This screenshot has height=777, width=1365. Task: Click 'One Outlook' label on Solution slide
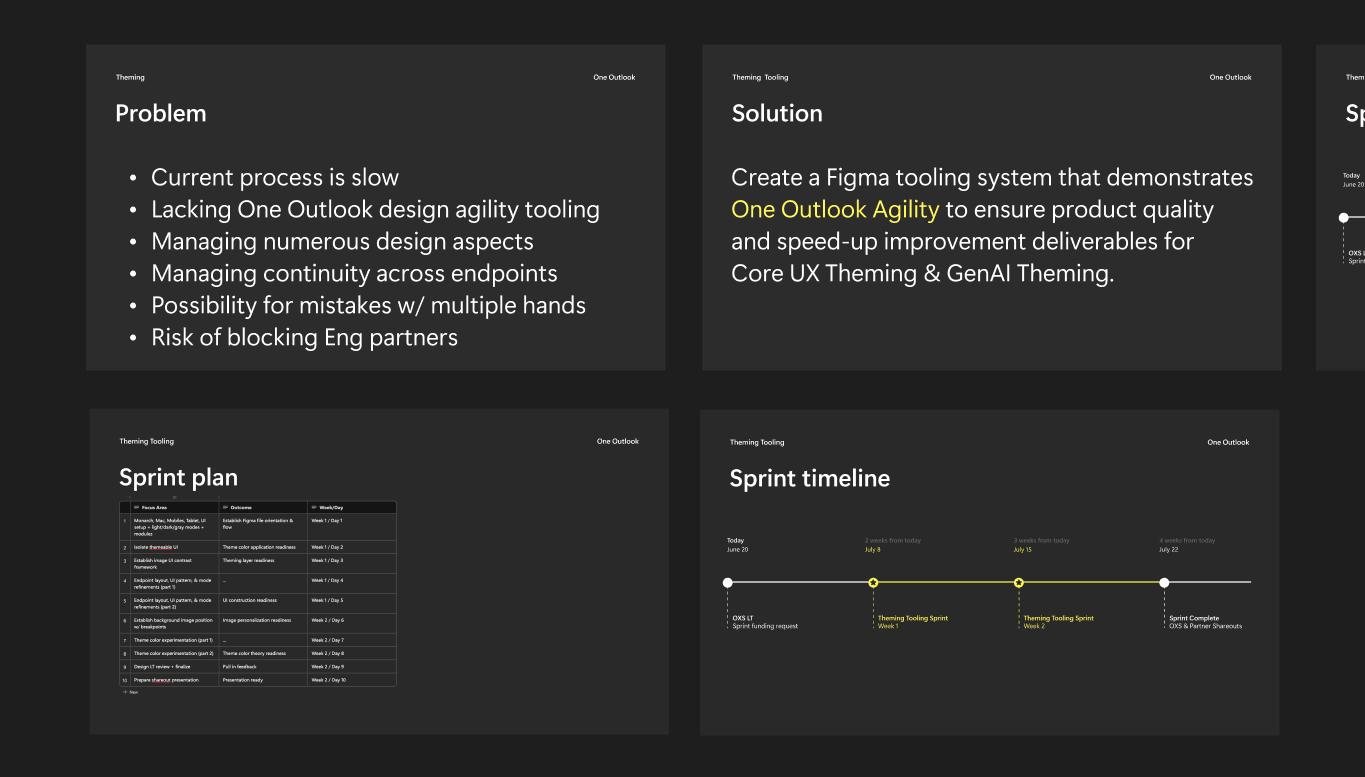tap(1230, 77)
